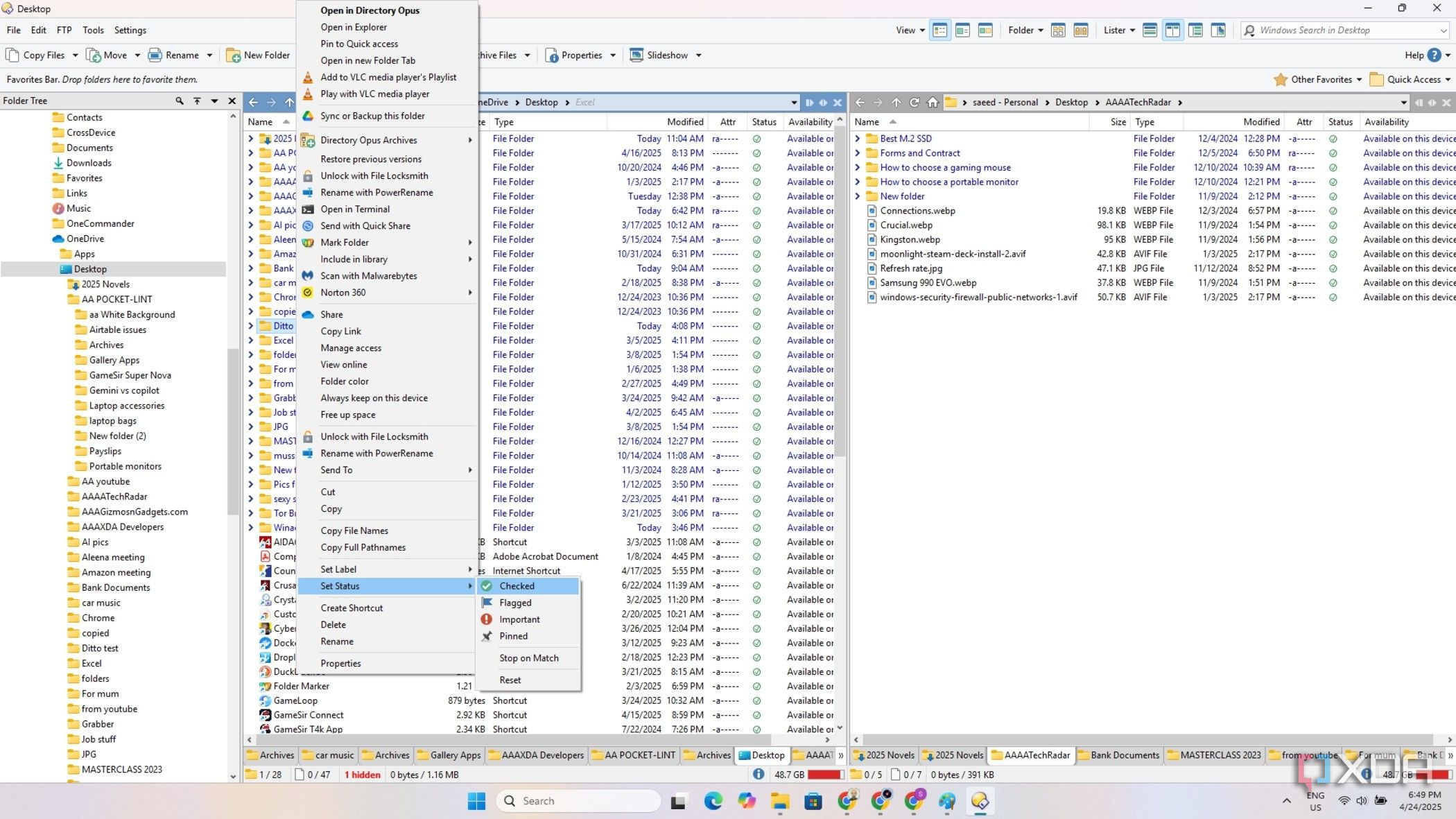Click the Malwarebytes scan icon

(x=308, y=275)
